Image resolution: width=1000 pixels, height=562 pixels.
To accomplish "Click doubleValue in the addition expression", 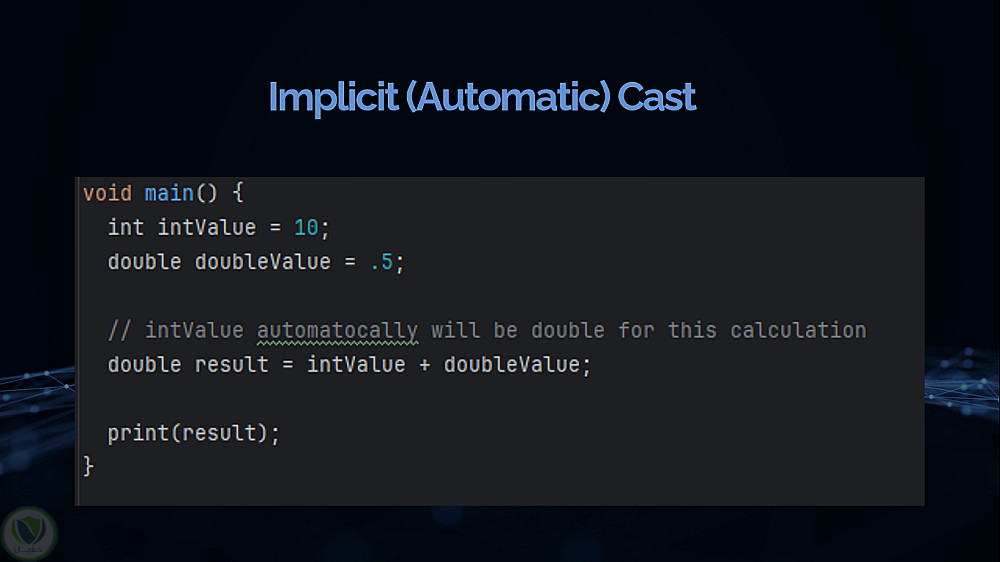I will tap(511, 365).
